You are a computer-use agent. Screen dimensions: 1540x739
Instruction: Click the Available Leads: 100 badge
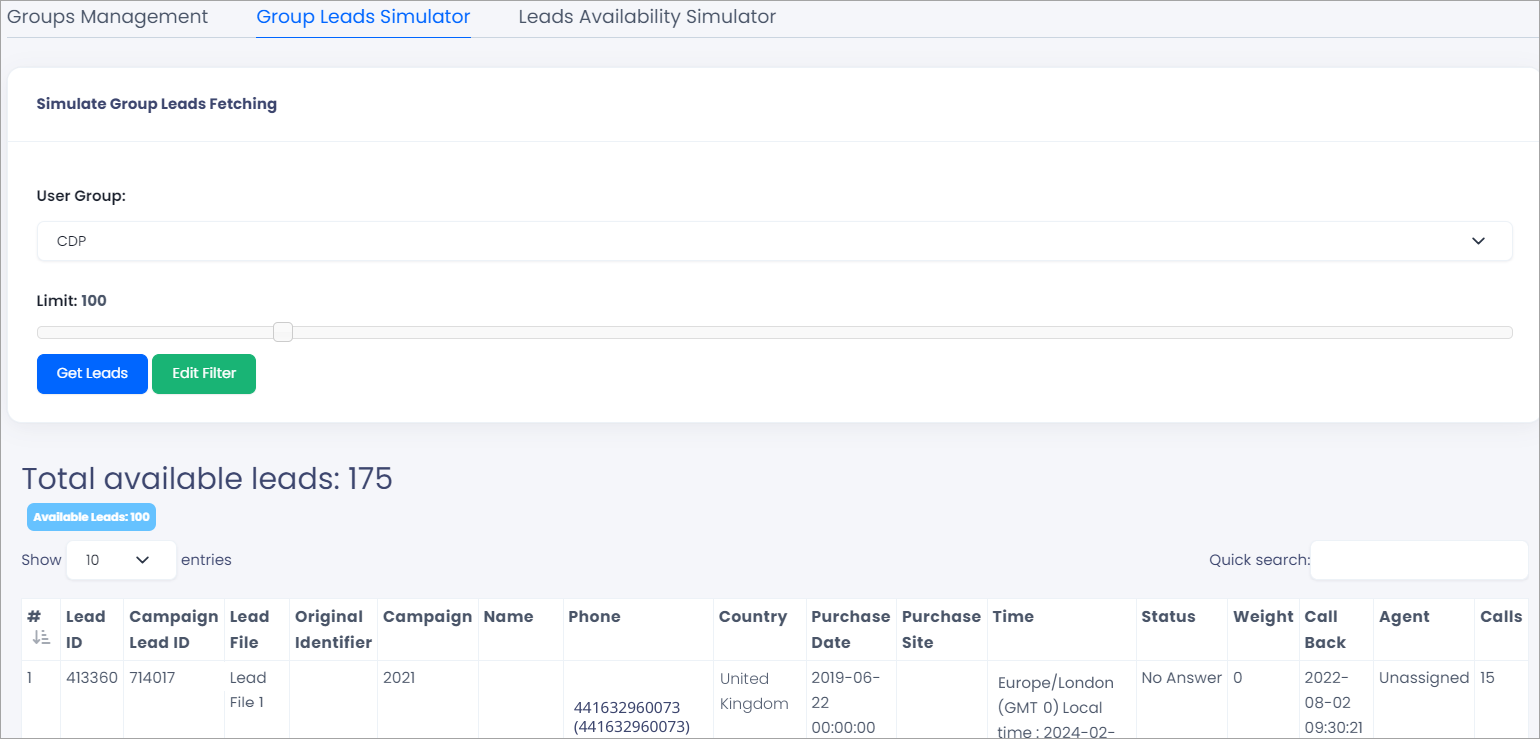point(91,517)
